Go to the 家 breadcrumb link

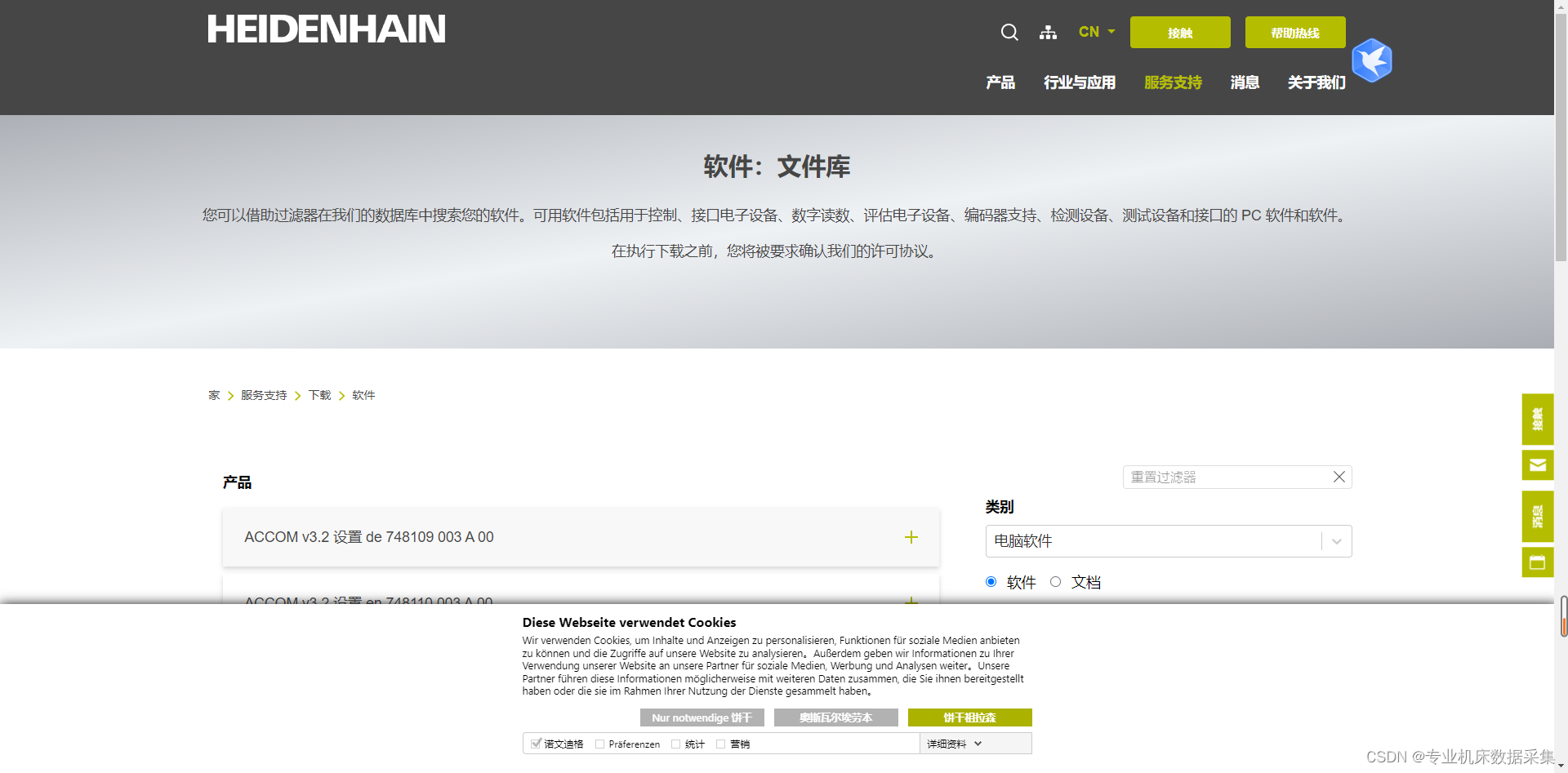[214, 395]
